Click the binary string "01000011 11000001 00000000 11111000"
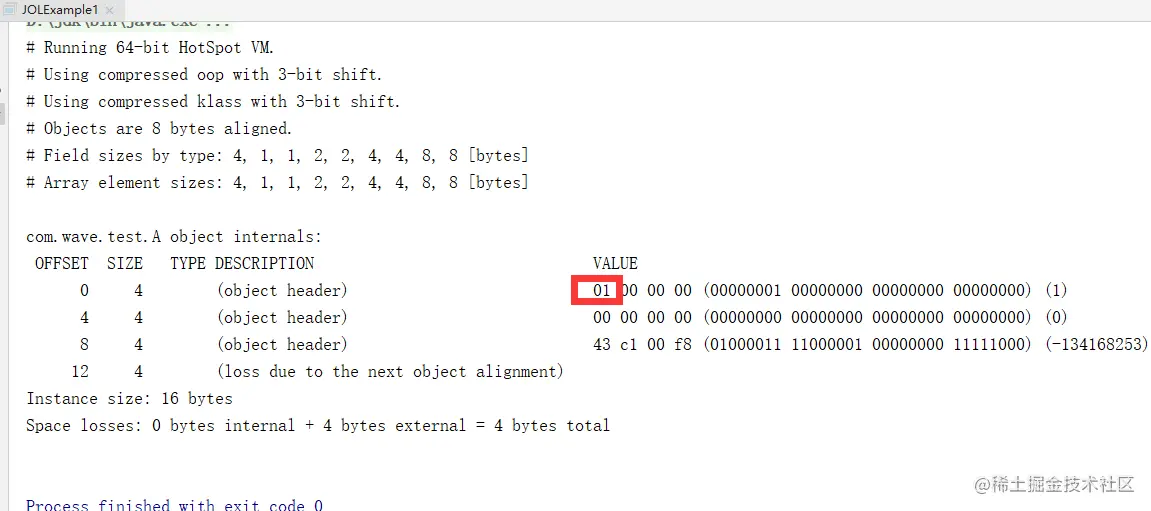 point(868,344)
